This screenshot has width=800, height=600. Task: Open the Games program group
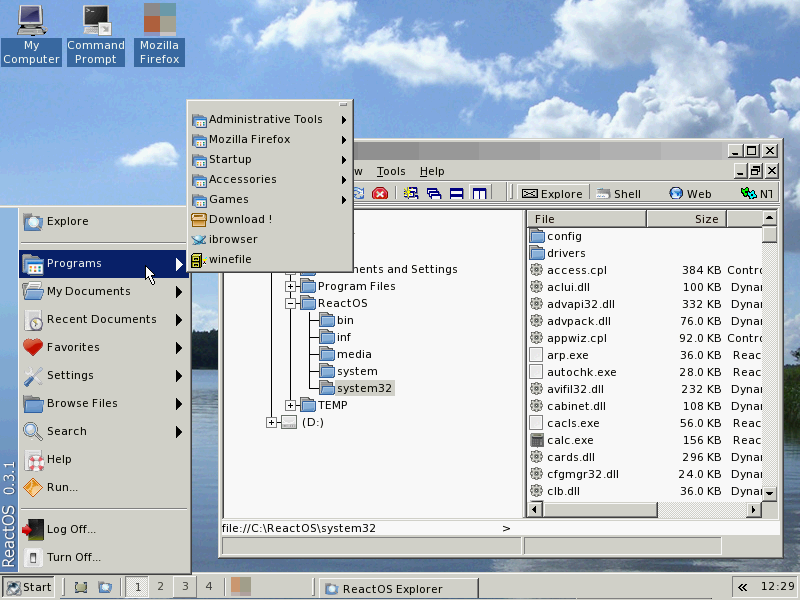pyautogui.click(x=270, y=199)
